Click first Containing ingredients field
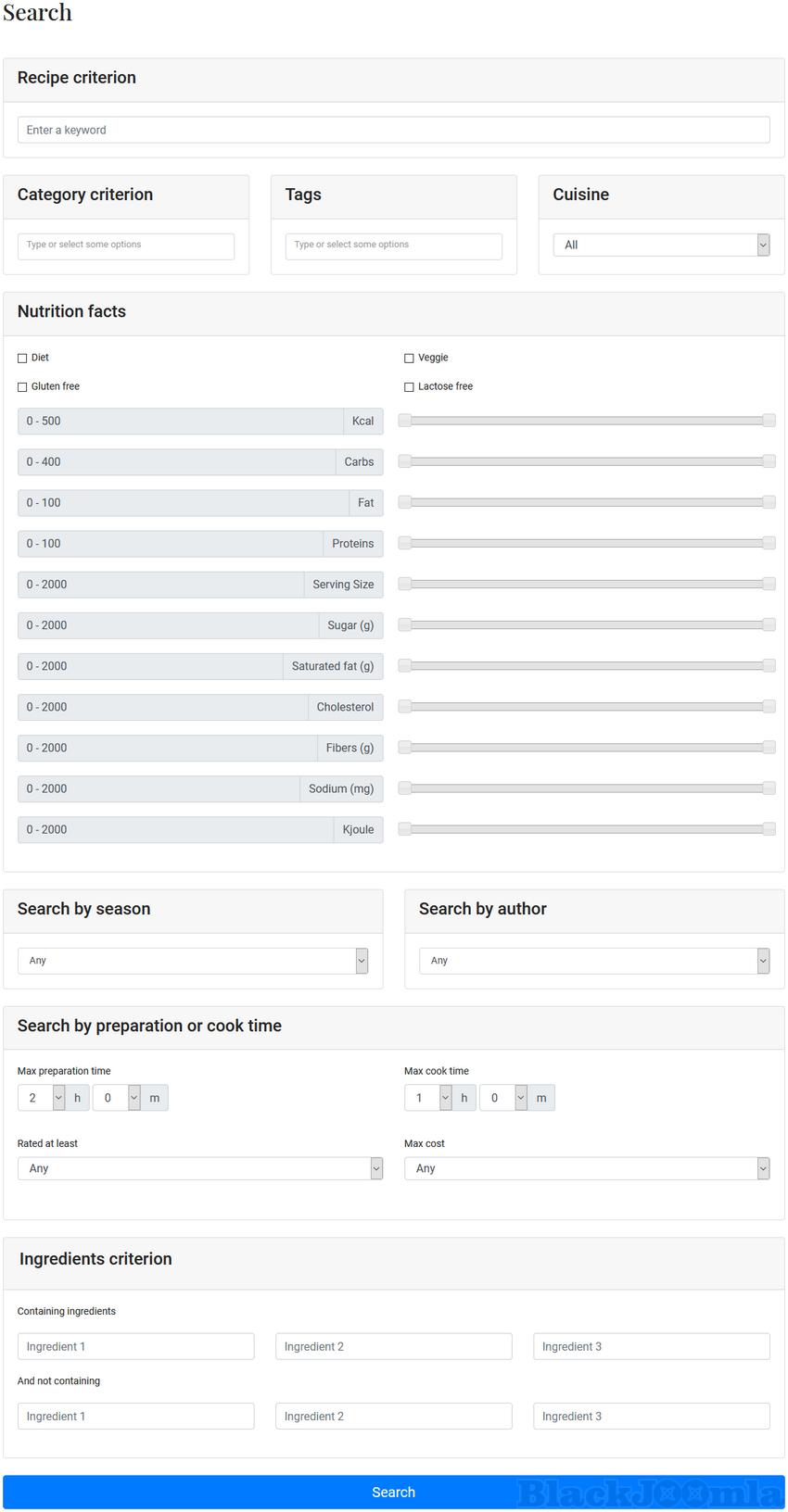Viewport: 788px width, 1512px height. (x=135, y=1346)
